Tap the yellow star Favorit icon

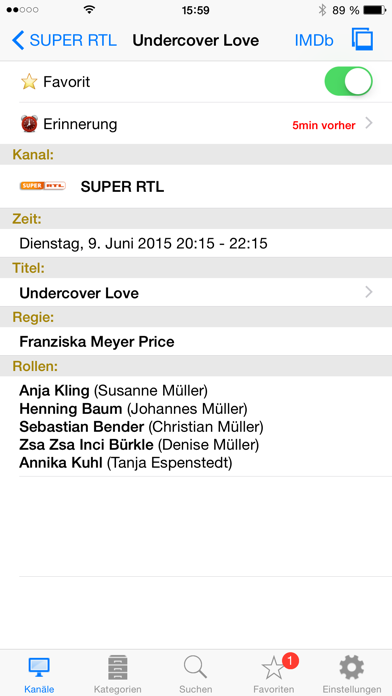coord(29,82)
